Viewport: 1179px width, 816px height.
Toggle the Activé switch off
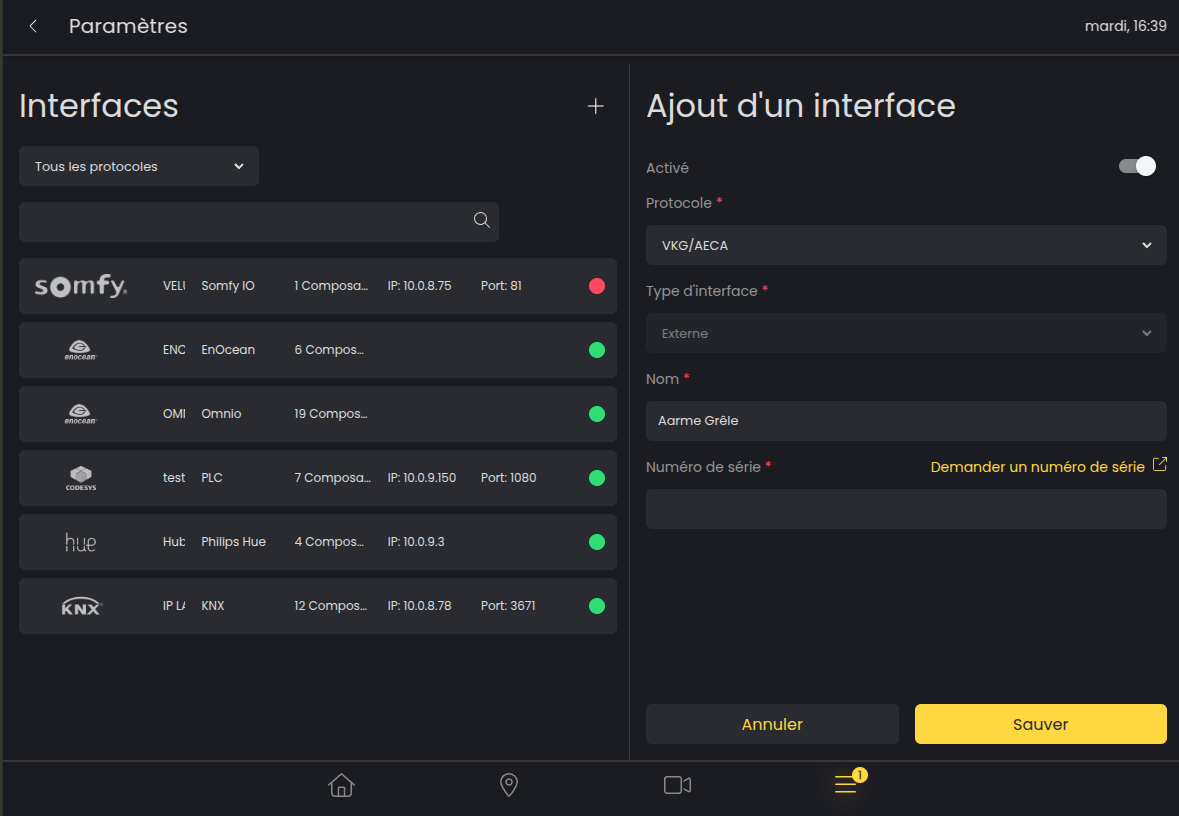click(1137, 167)
